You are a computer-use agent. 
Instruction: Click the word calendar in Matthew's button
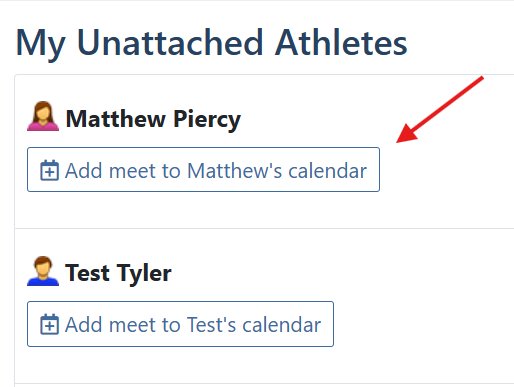click(x=327, y=171)
